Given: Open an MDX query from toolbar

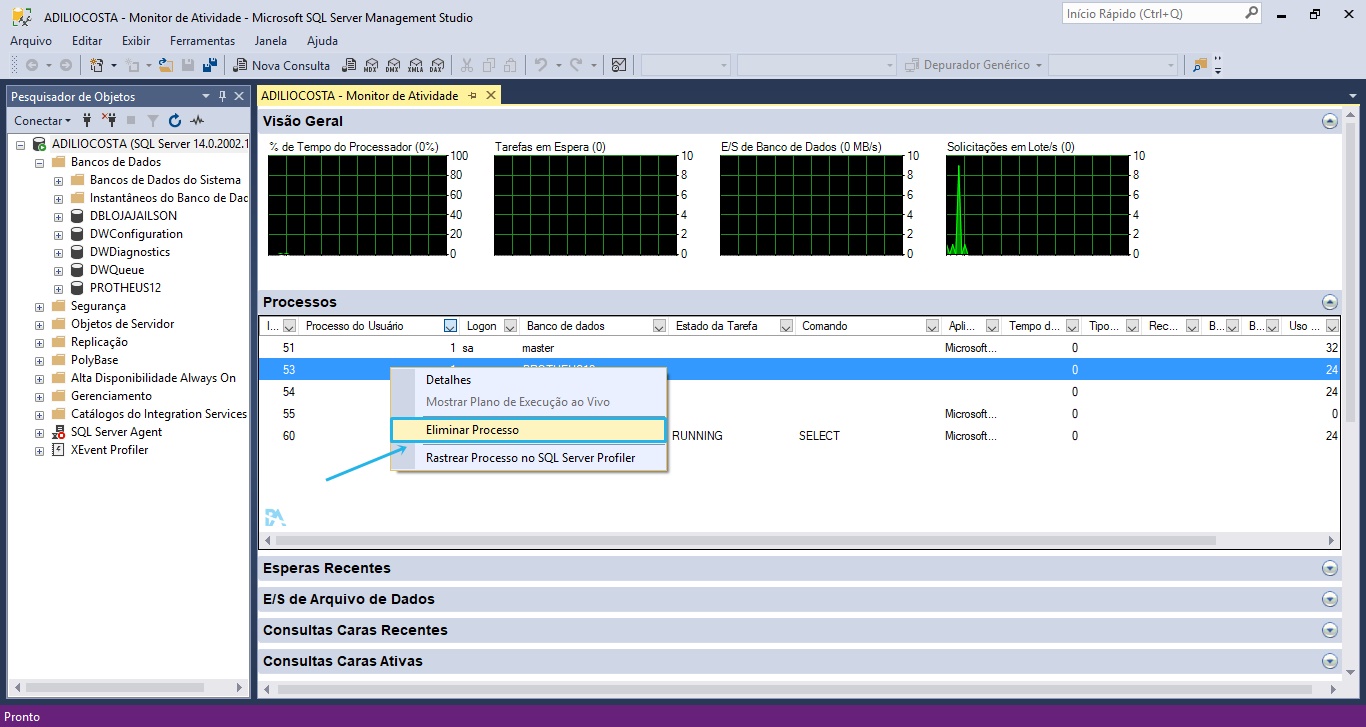Looking at the screenshot, I should click(370, 65).
